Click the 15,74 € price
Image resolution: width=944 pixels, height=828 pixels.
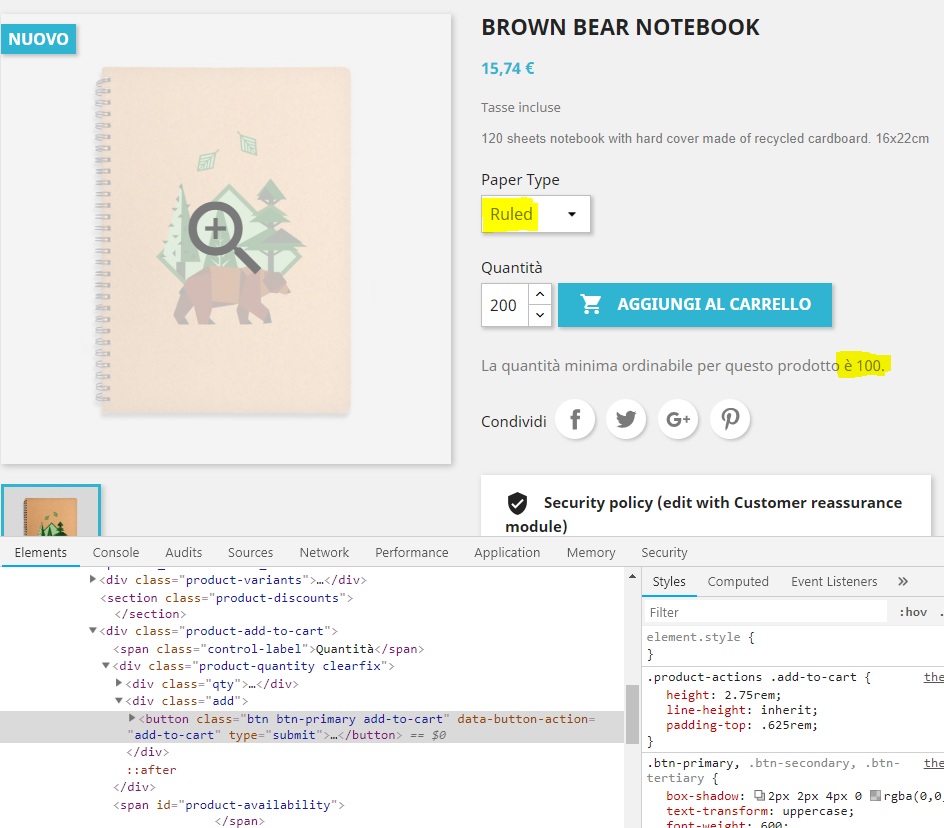pos(508,69)
